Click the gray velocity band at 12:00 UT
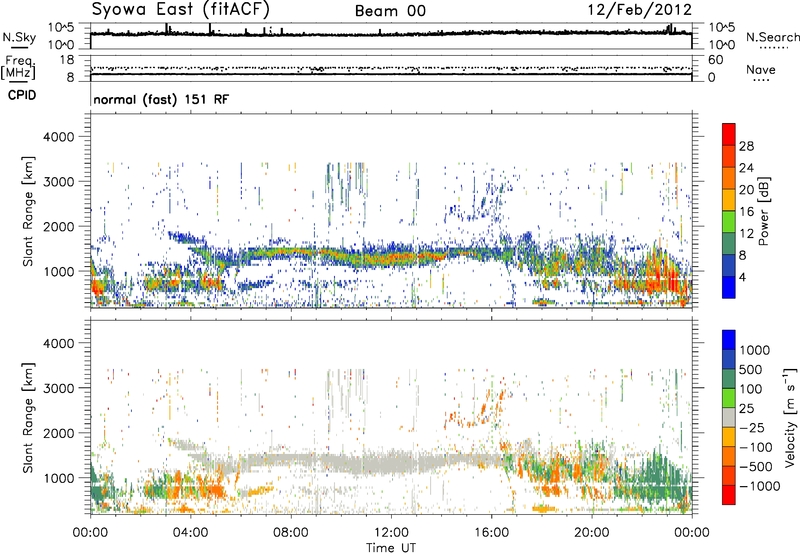Screen dimensions: 800x554 pyautogui.click(x=391, y=462)
